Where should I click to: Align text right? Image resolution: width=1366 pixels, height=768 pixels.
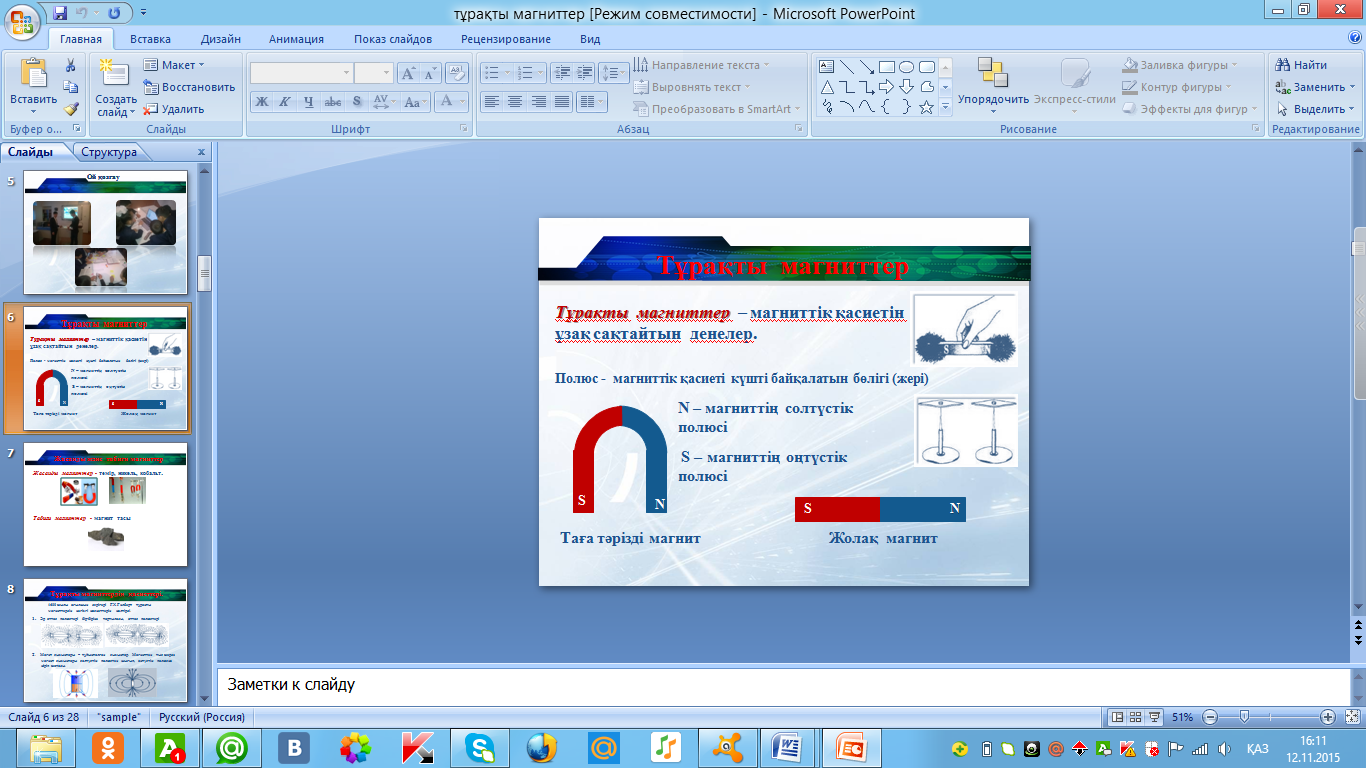tap(539, 101)
